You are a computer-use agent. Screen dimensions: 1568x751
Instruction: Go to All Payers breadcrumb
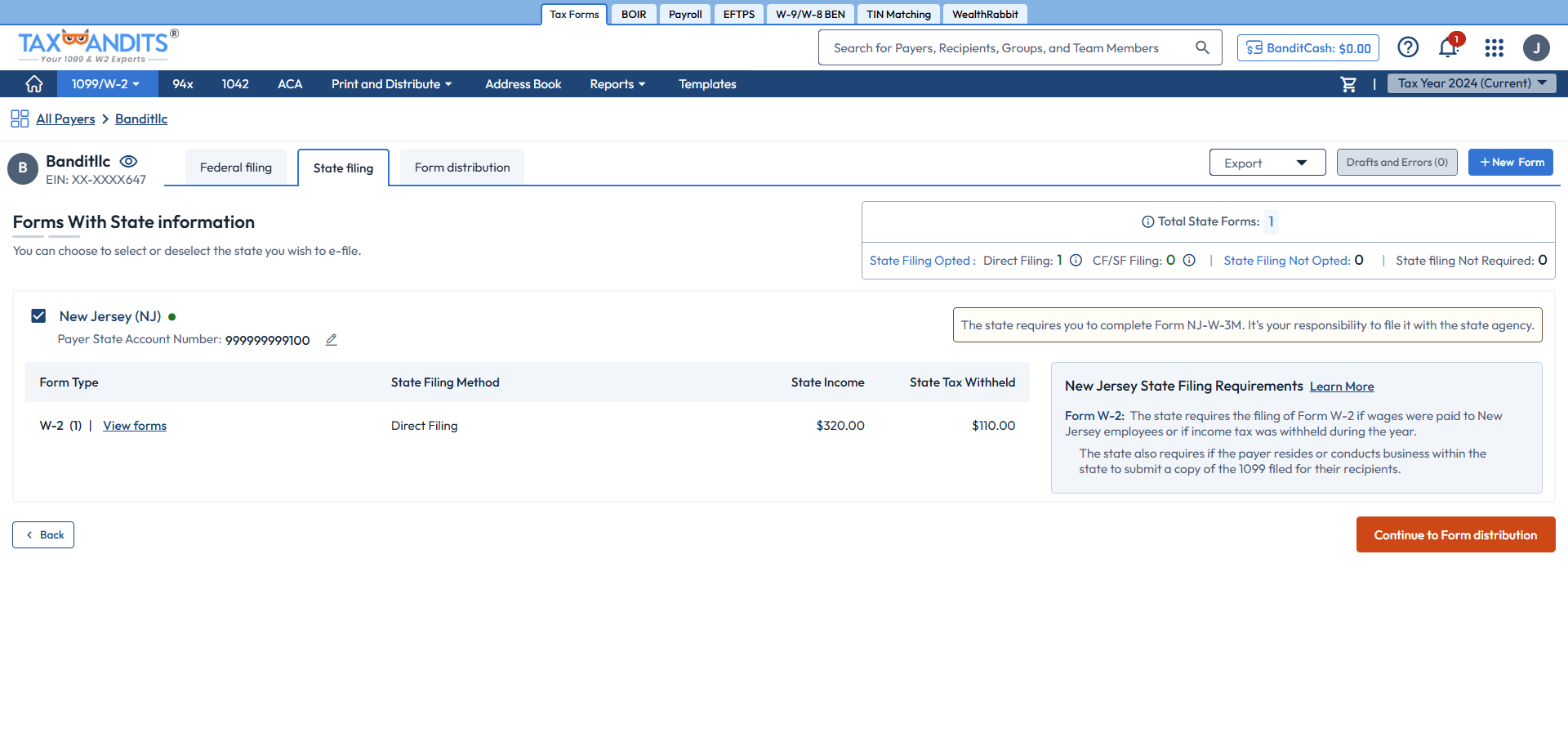coord(65,118)
